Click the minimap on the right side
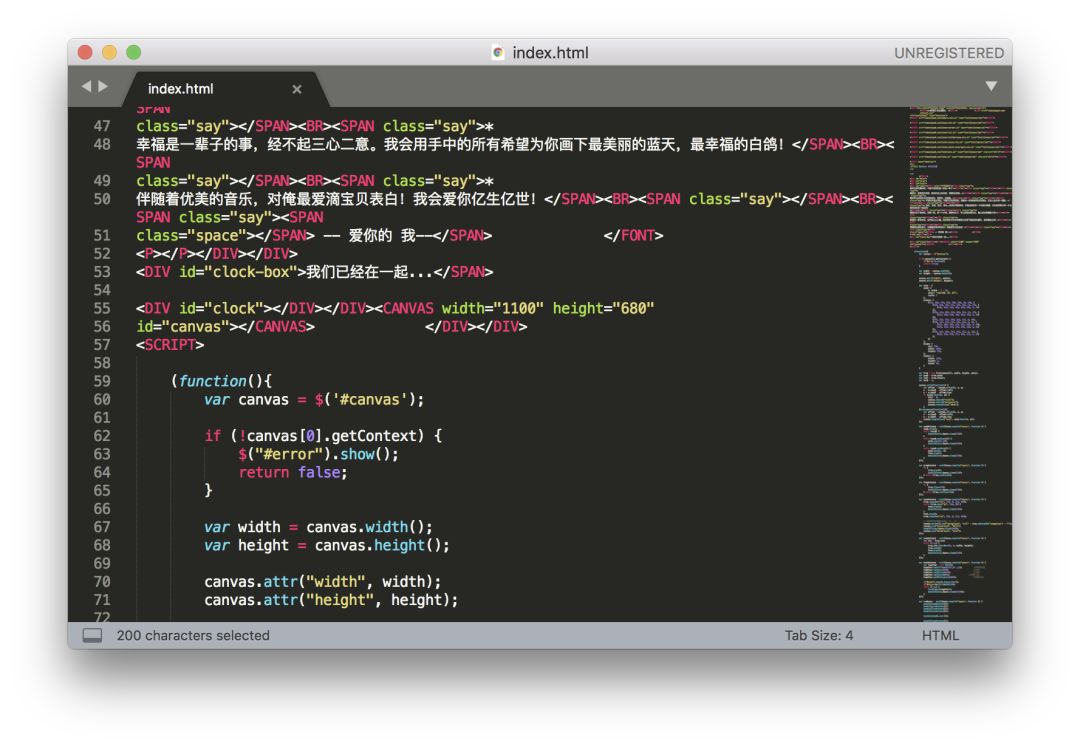The image size is (1080, 746). click(x=959, y=364)
